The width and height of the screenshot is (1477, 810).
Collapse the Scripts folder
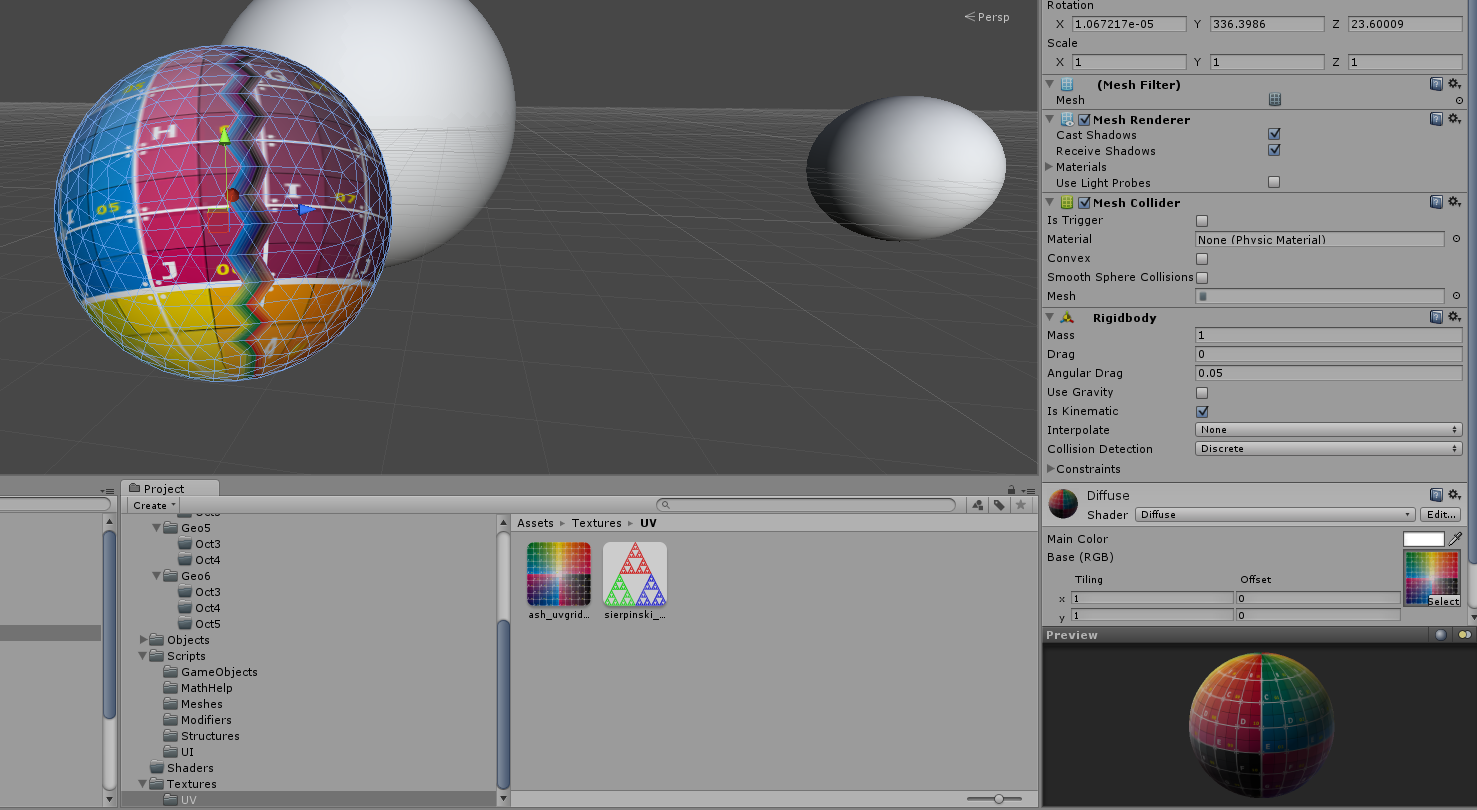[x=143, y=656]
